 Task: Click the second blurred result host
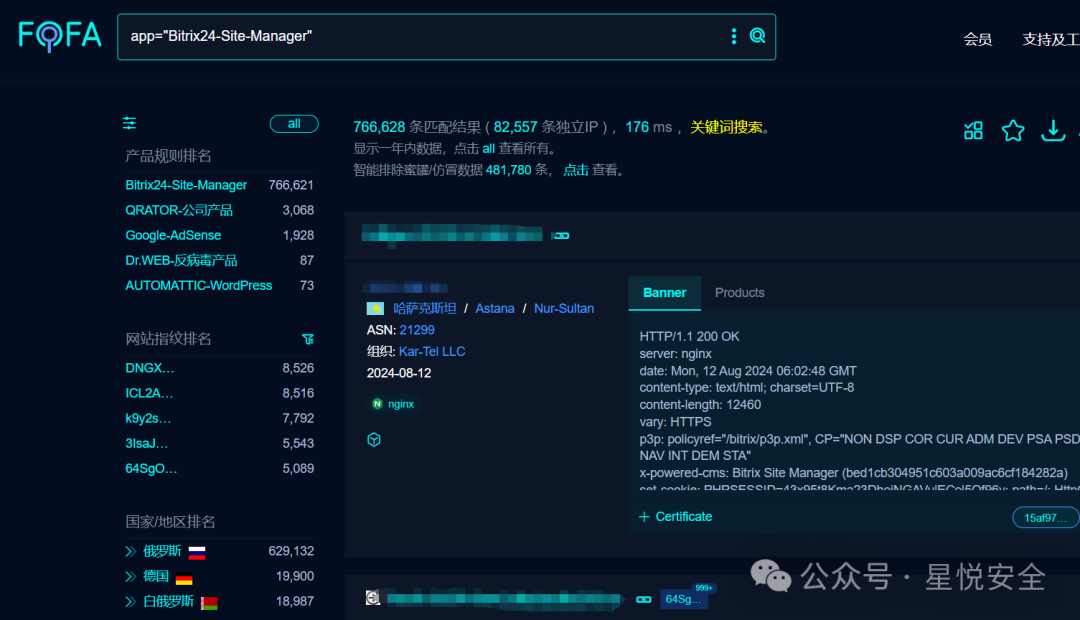click(x=504, y=599)
